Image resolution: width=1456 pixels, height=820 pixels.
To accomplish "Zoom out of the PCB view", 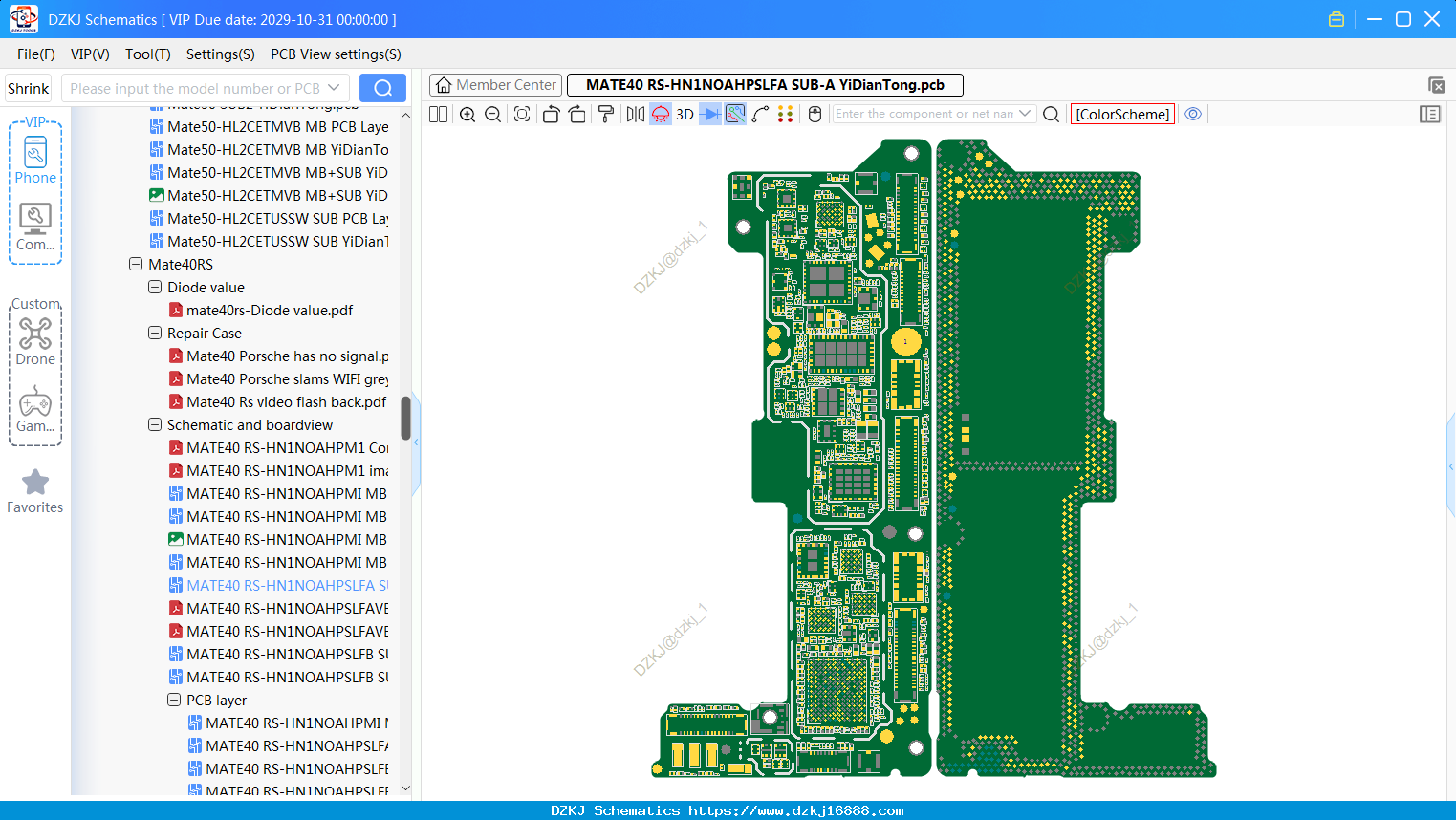I will [x=493, y=114].
